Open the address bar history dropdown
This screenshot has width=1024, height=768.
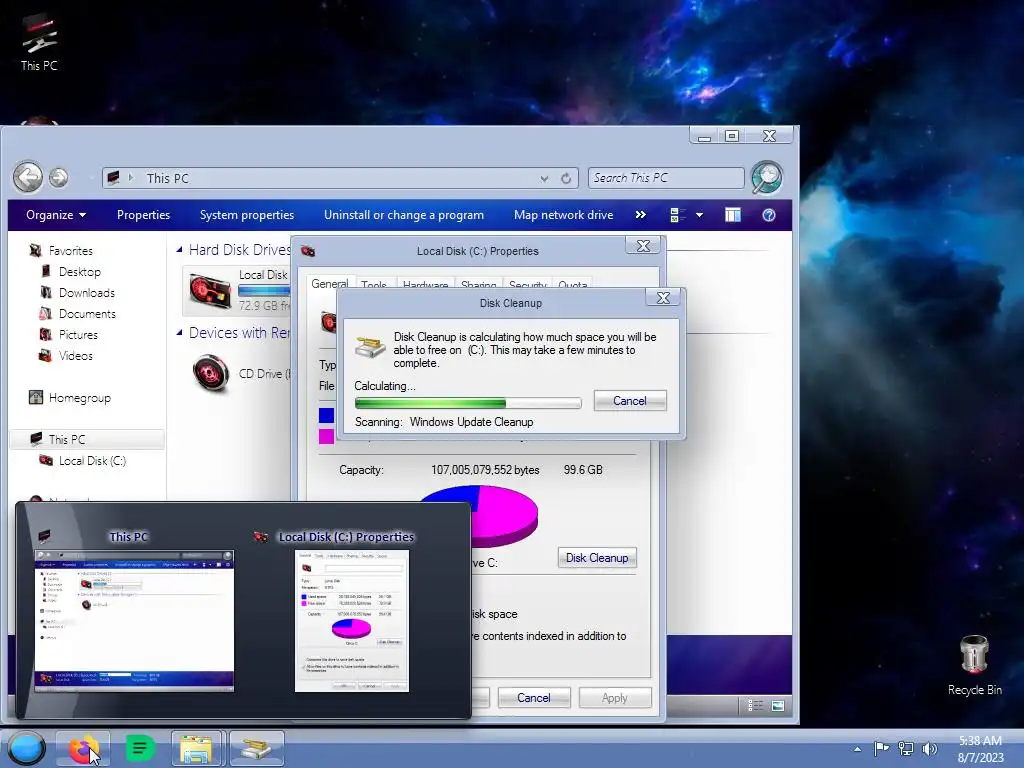pos(544,178)
